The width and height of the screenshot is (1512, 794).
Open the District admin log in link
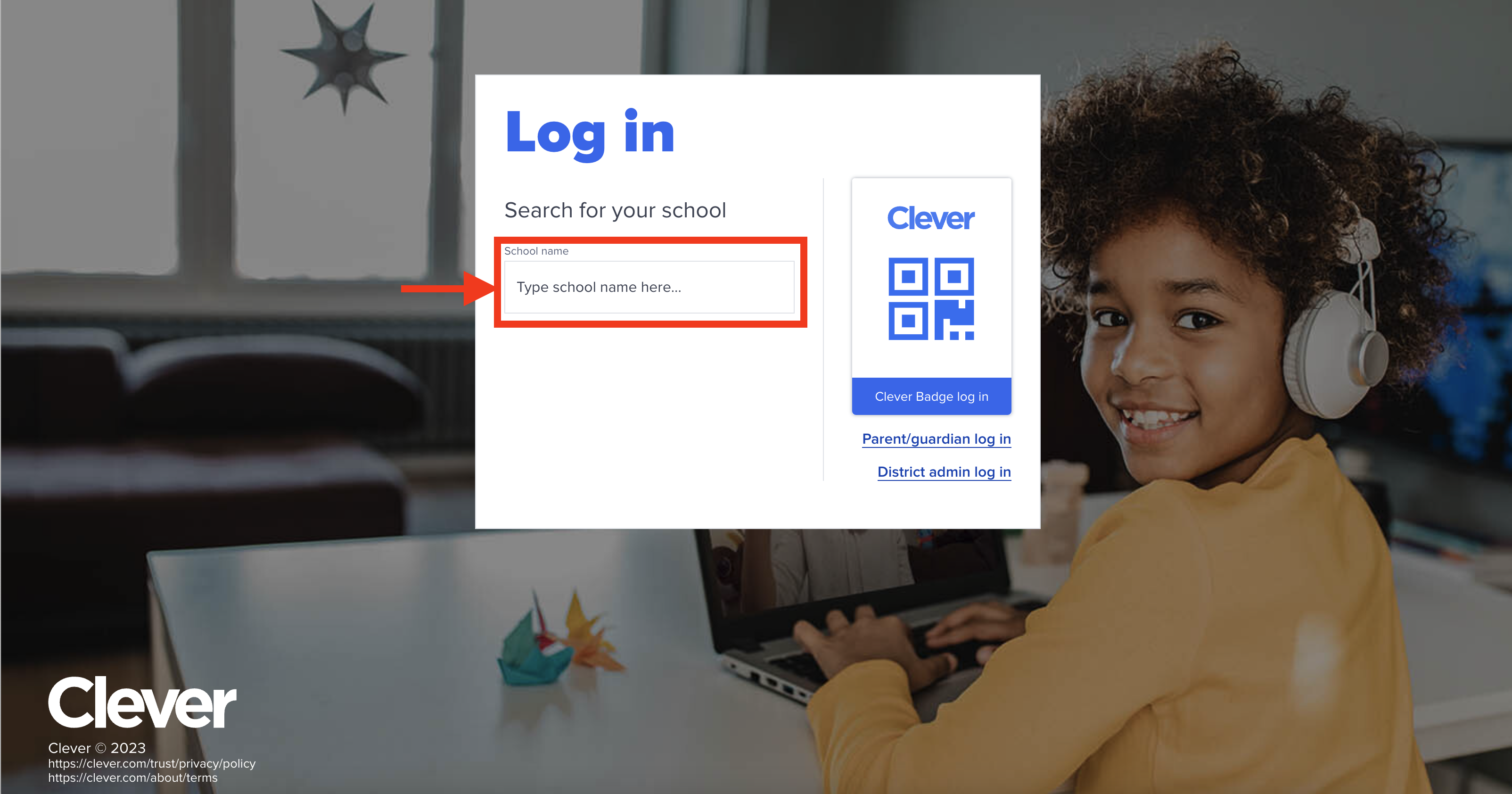pyautogui.click(x=944, y=471)
